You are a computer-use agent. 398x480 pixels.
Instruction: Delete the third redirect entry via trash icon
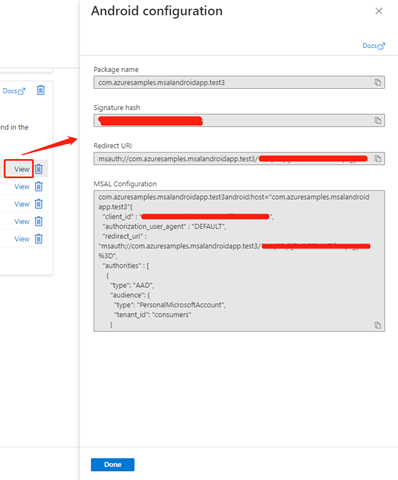point(39,204)
